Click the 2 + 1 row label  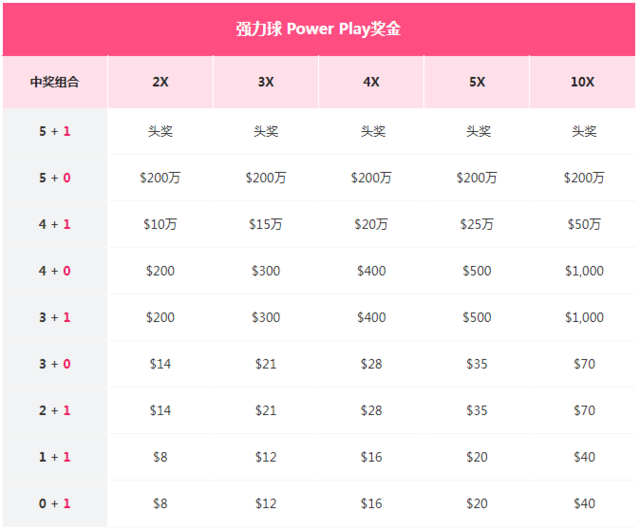point(55,411)
